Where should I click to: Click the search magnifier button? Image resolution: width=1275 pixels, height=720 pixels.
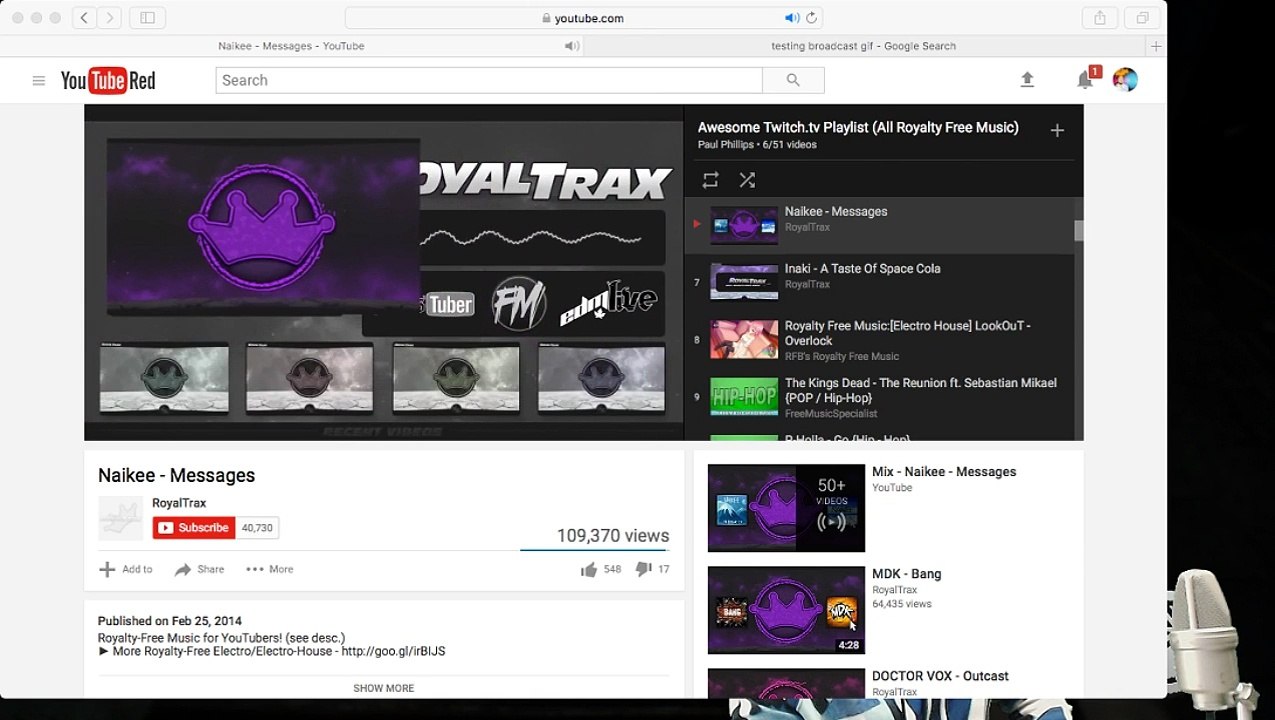coord(793,80)
